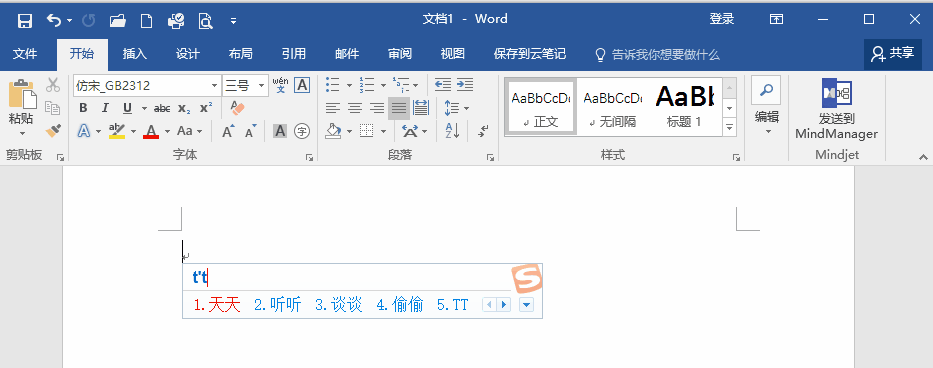933x368 pixels.
Task: Align the paragraph text to the left
Action: [x=333, y=108]
